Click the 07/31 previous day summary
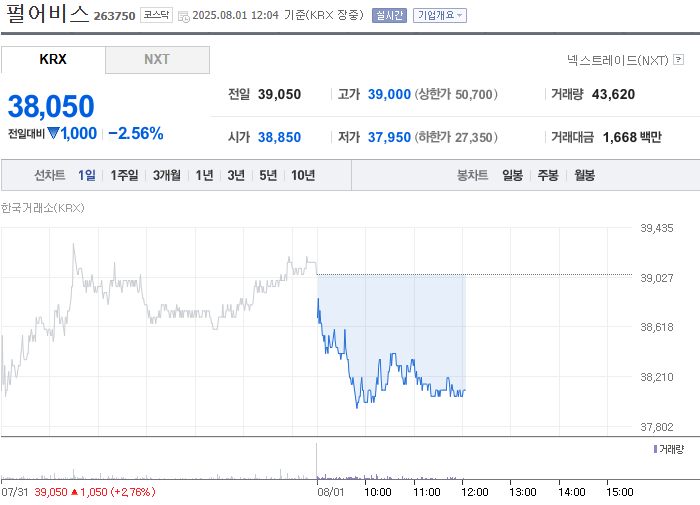 [x=78, y=492]
